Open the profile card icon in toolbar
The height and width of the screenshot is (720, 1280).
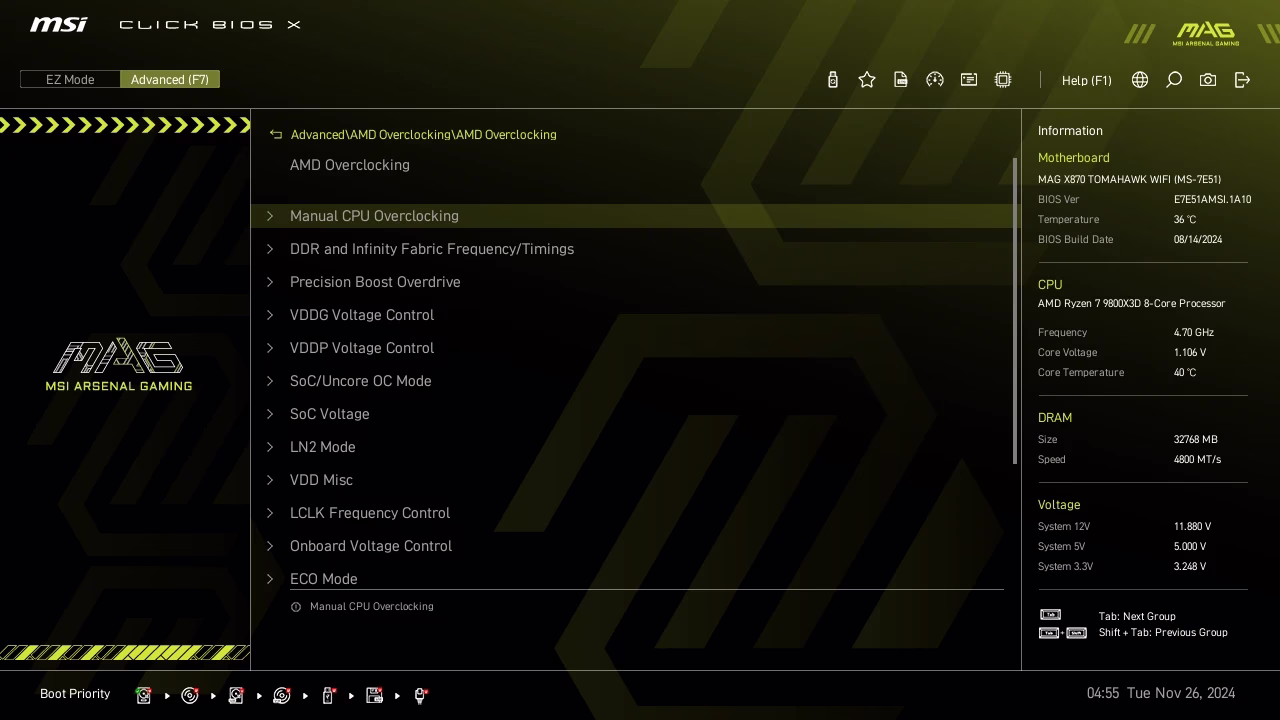(969, 80)
